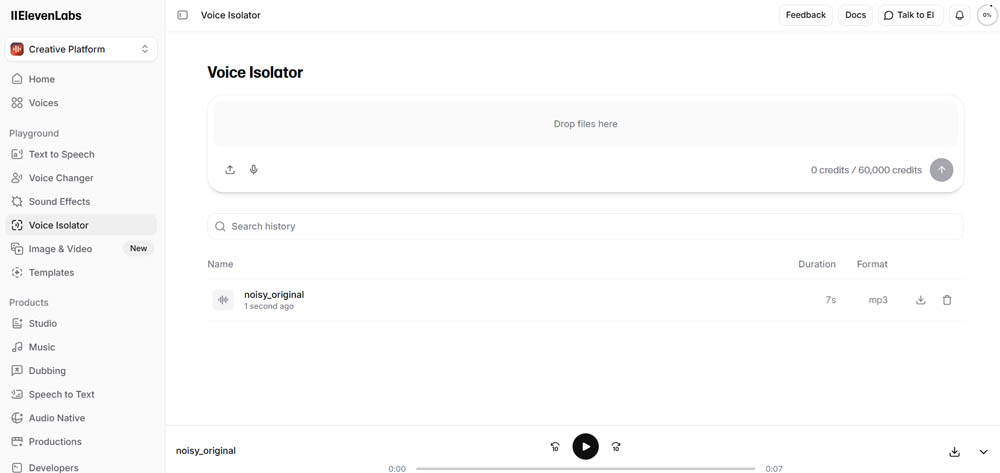The width and height of the screenshot is (1000, 473).
Task: Delete the noisy_original history entry
Action: [947, 300]
